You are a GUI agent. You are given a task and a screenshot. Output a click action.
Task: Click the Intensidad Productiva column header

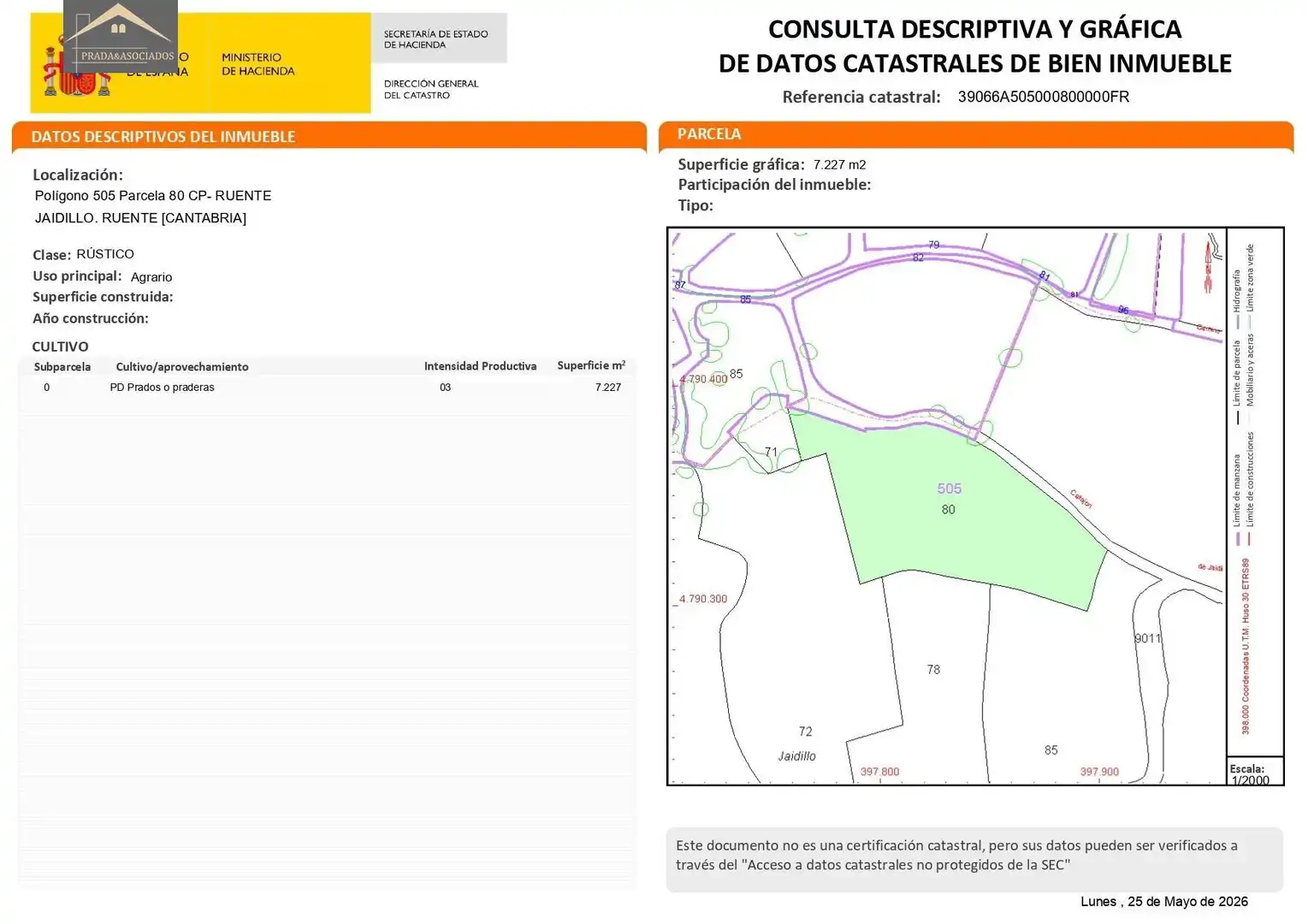(480, 366)
